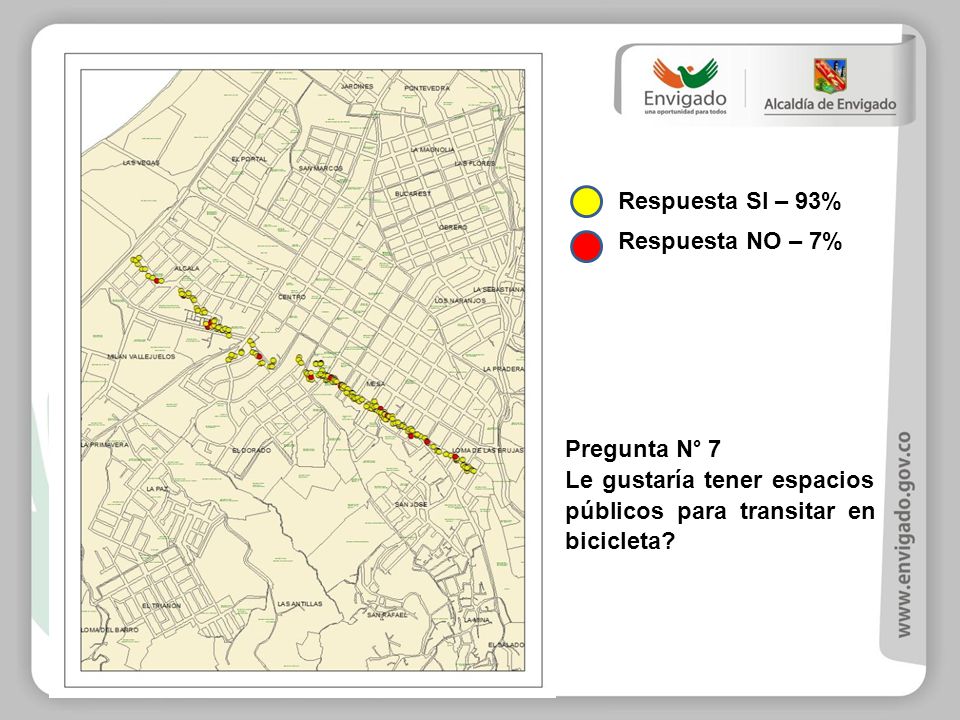Screen dimensions: 960x720
Task: Select the red Respuesta NO legend circle
Action: 587,246
